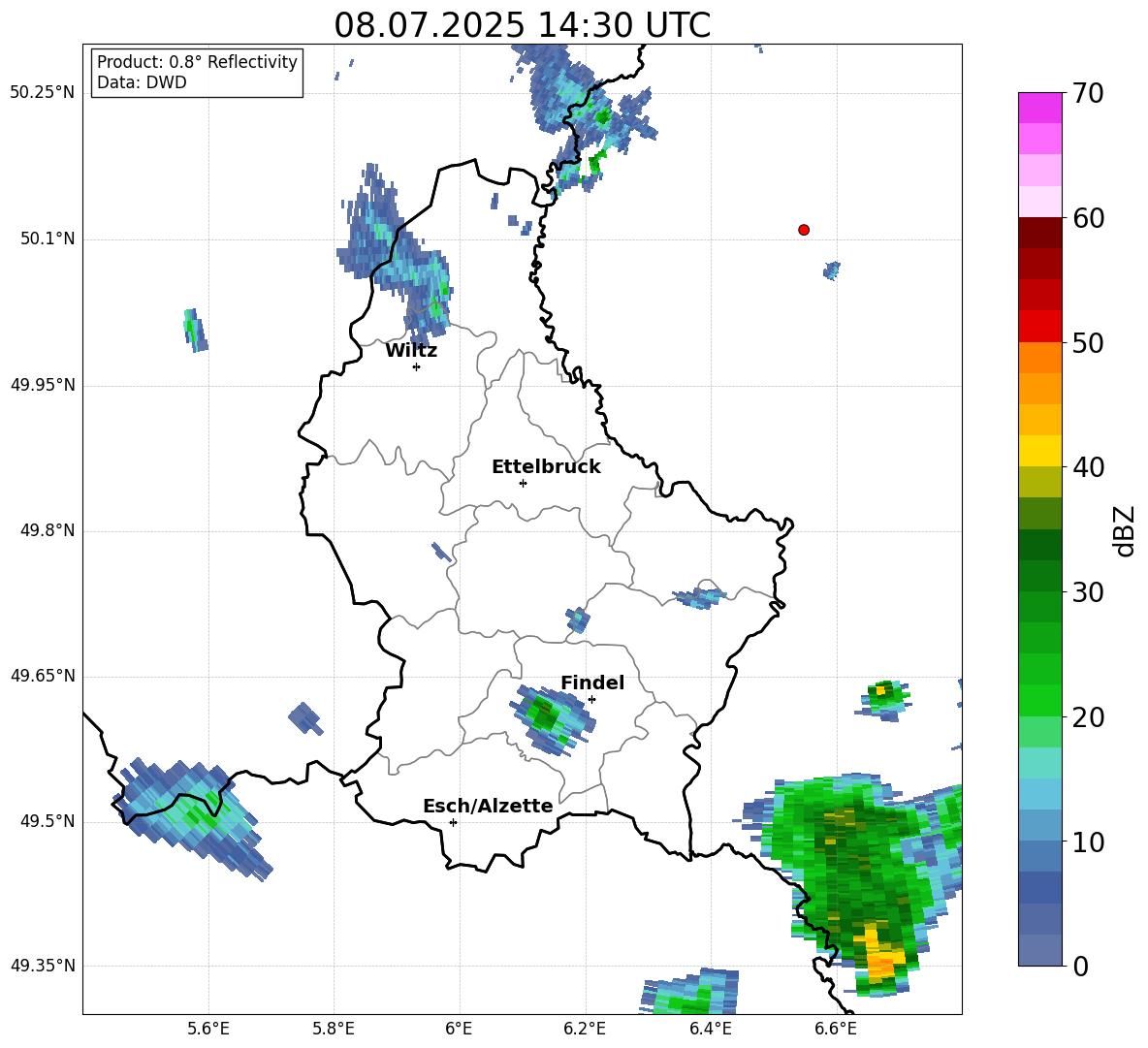
Task: Click the 50.25°N latitude label
Action: click(43, 93)
